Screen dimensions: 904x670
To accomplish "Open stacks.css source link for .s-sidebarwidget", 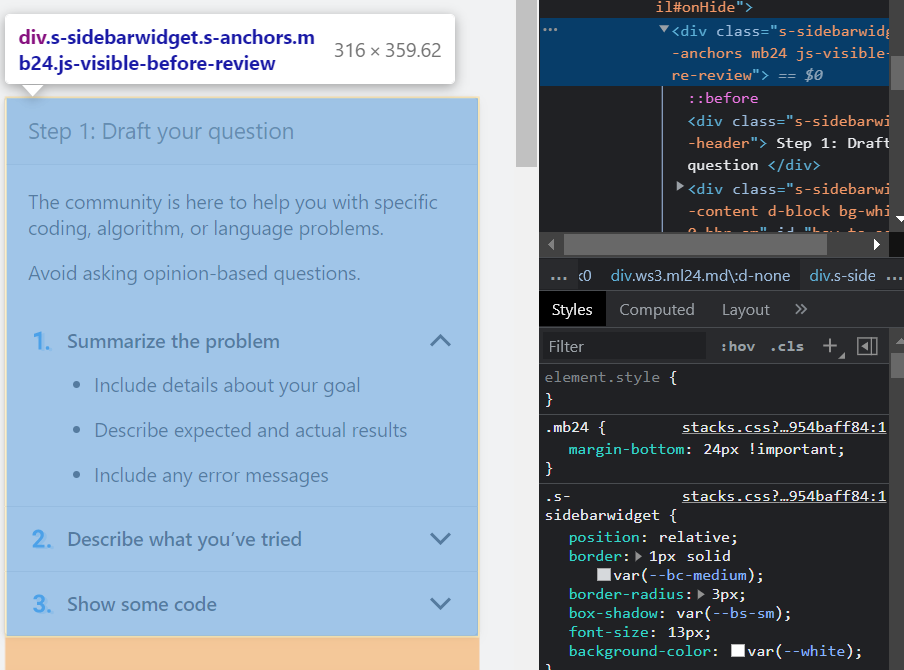I will (784, 496).
